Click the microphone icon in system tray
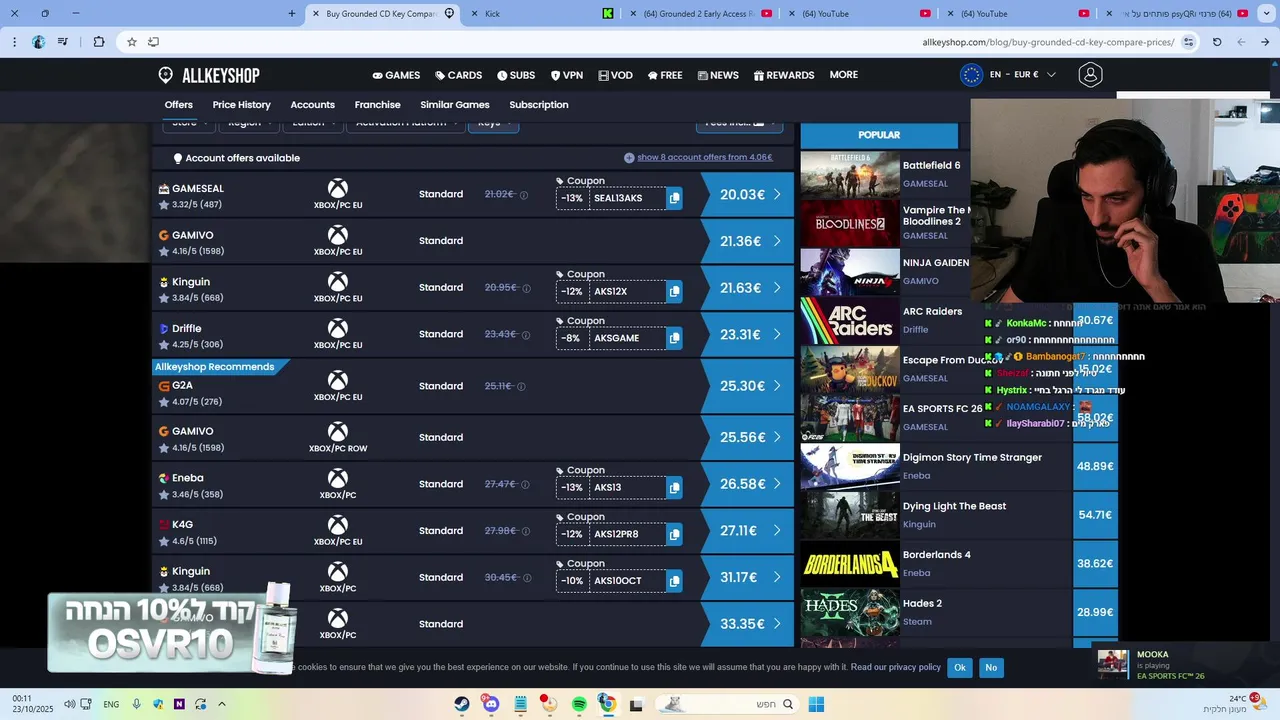Viewport: 1280px width, 720px height. (x=136, y=704)
